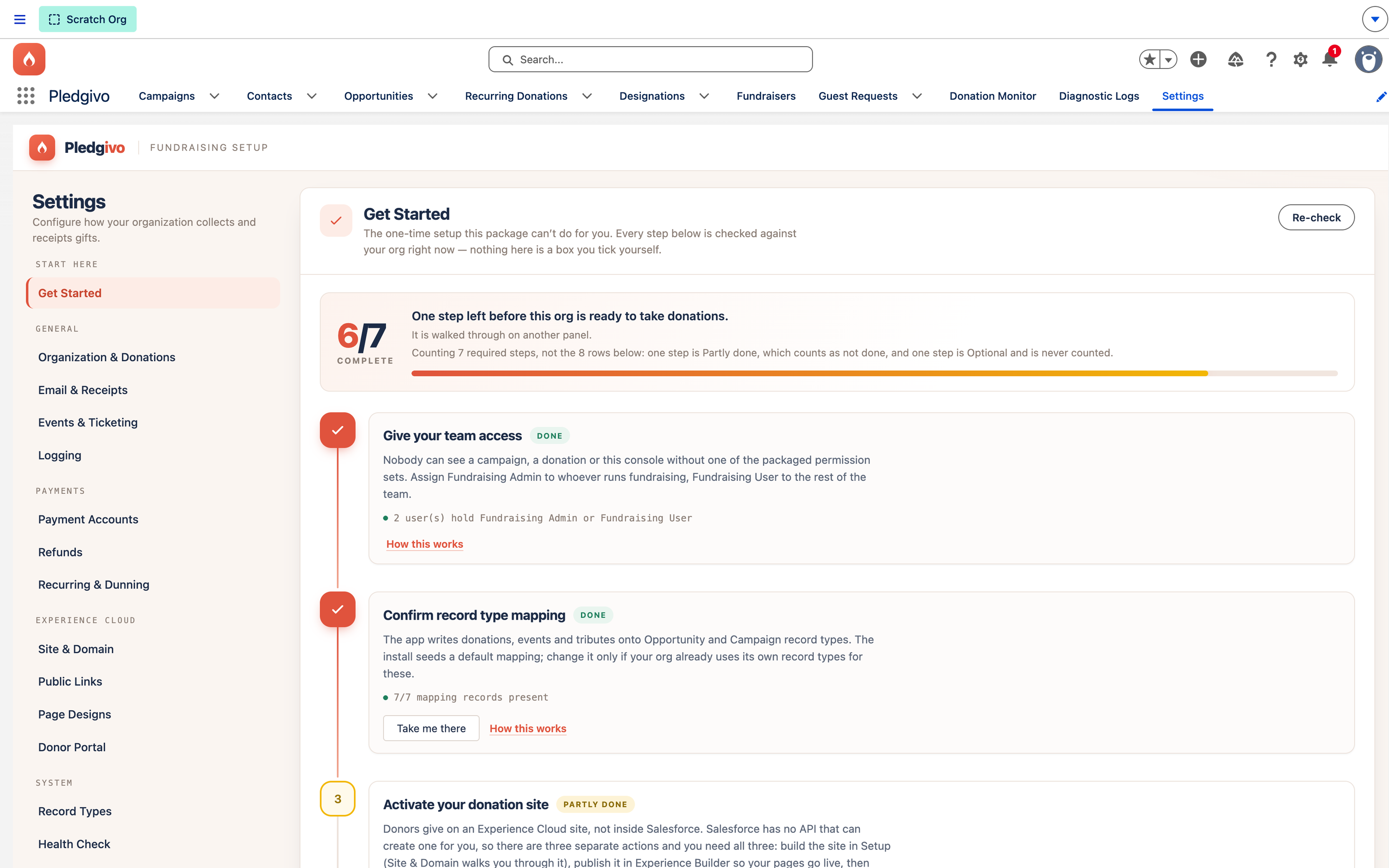Expand the Guest Requests chevron
Image resolution: width=1389 pixels, height=868 pixels.
point(917,96)
